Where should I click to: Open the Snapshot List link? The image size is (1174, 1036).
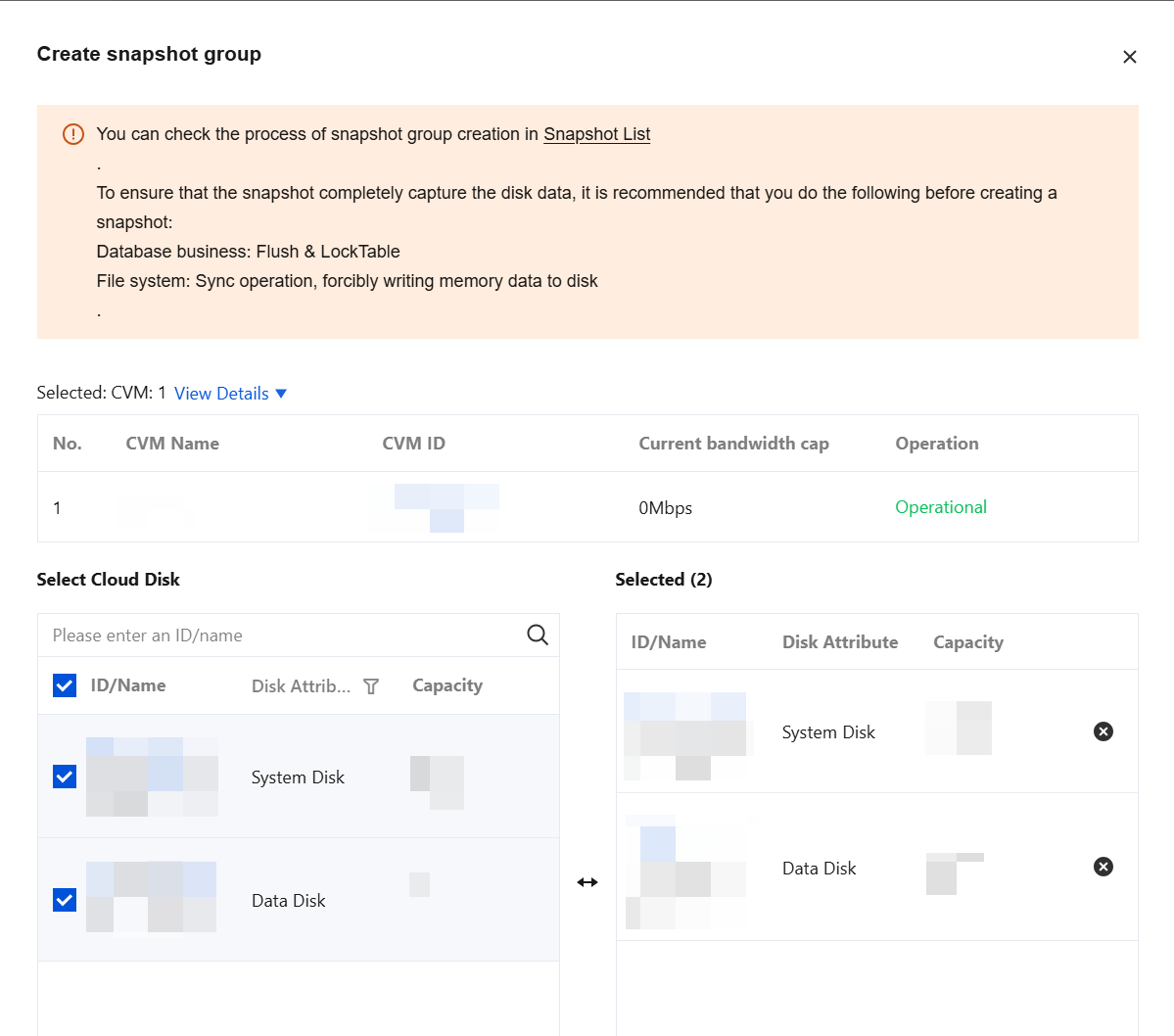pos(596,134)
